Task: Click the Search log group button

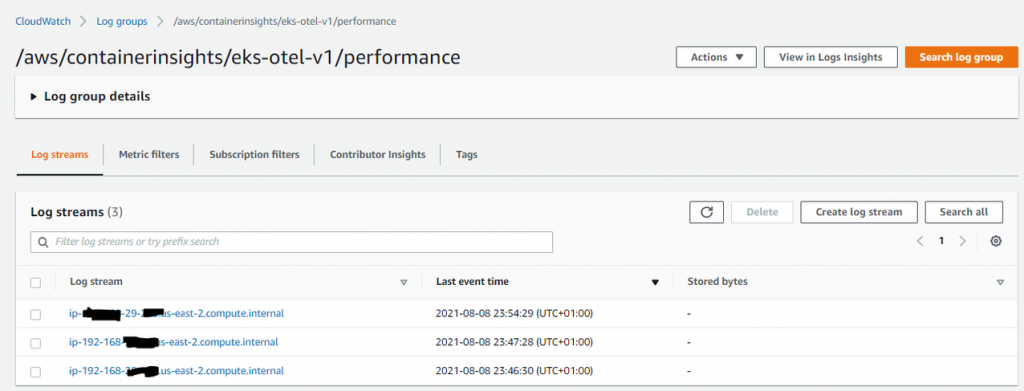Action: pyautogui.click(x=961, y=57)
